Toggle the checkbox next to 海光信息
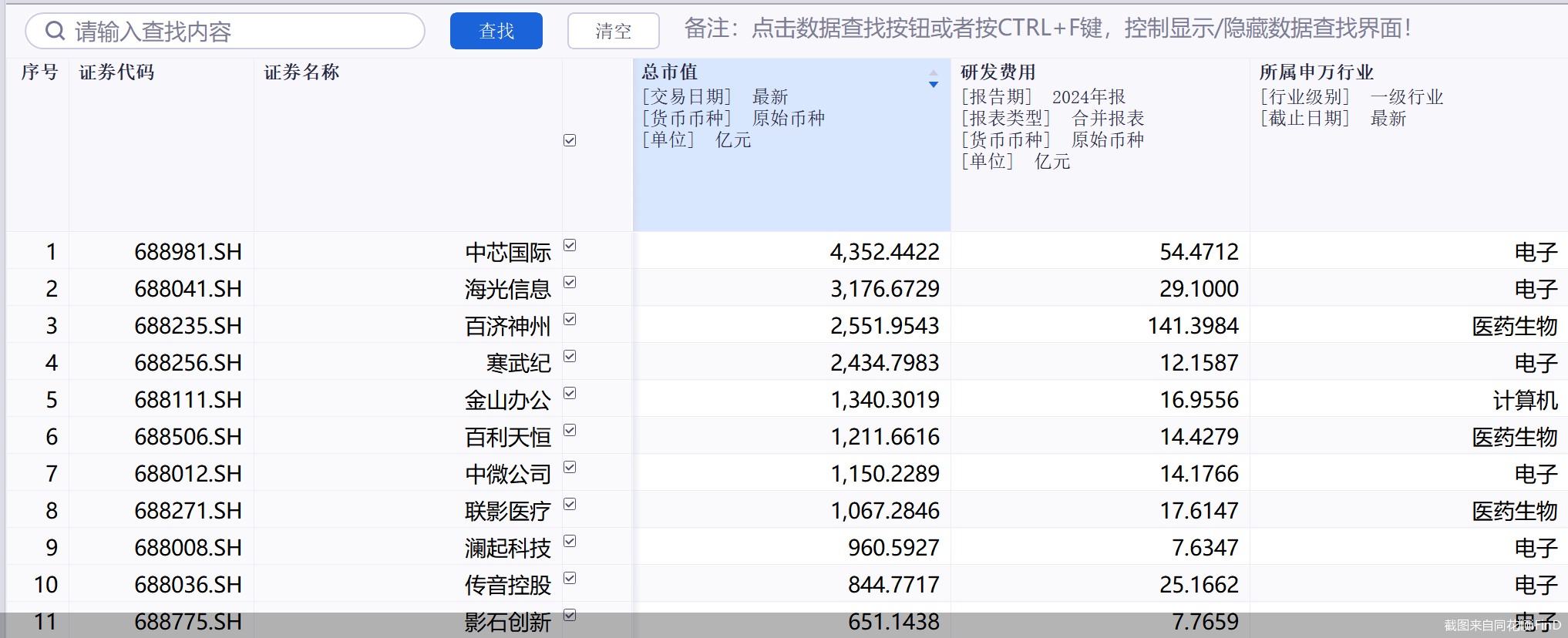This screenshot has height=638, width=1568. [x=570, y=282]
